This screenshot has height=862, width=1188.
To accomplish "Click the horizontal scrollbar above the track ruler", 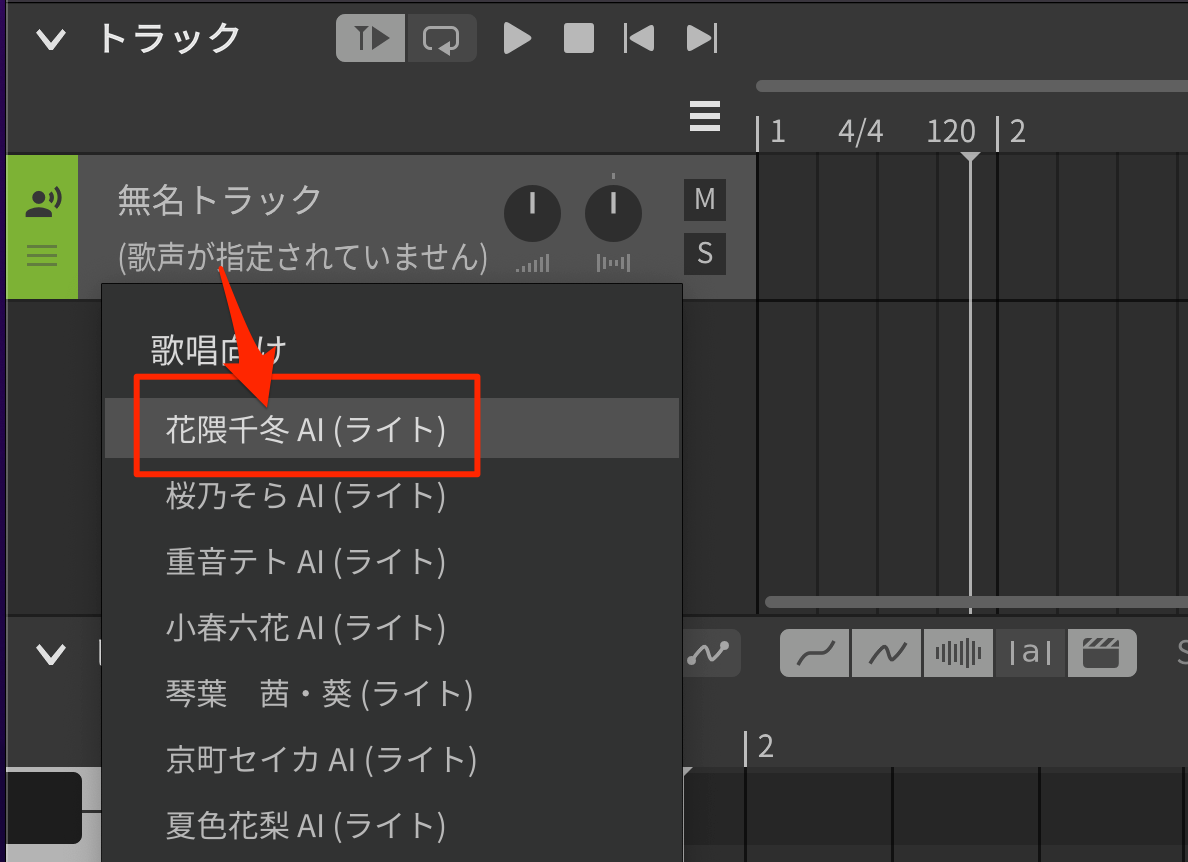I will (972, 86).
